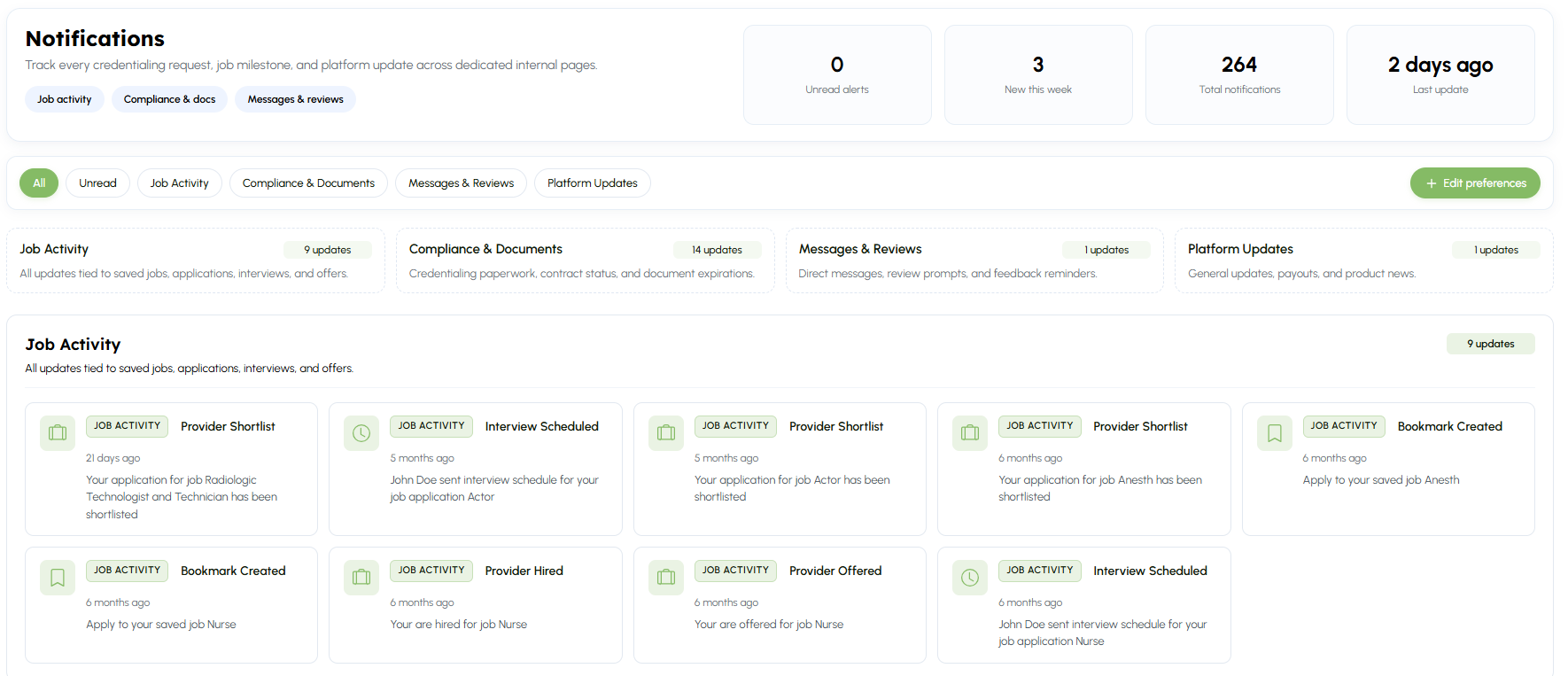
Task: Switch to Compliance & Documents filter tab
Action: pyautogui.click(x=308, y=183)
